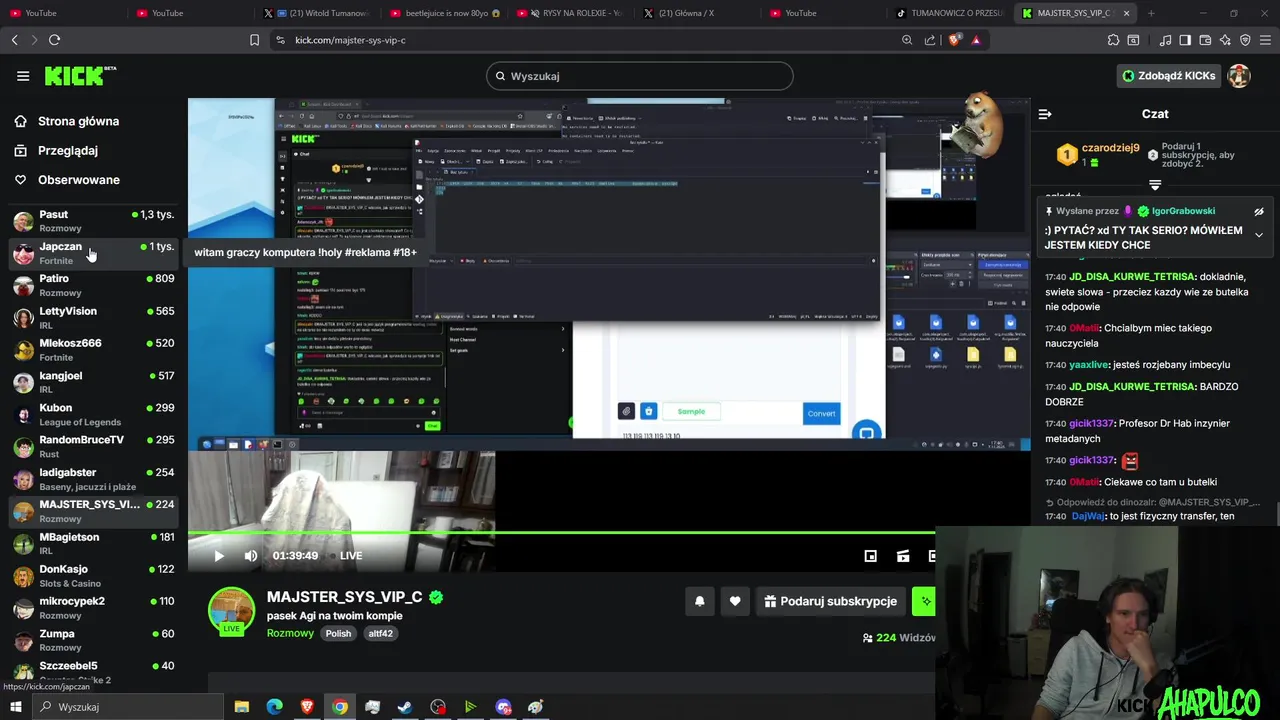
Task: Open the browser extensions puzzle icon
Action: tap(1113, 40)
